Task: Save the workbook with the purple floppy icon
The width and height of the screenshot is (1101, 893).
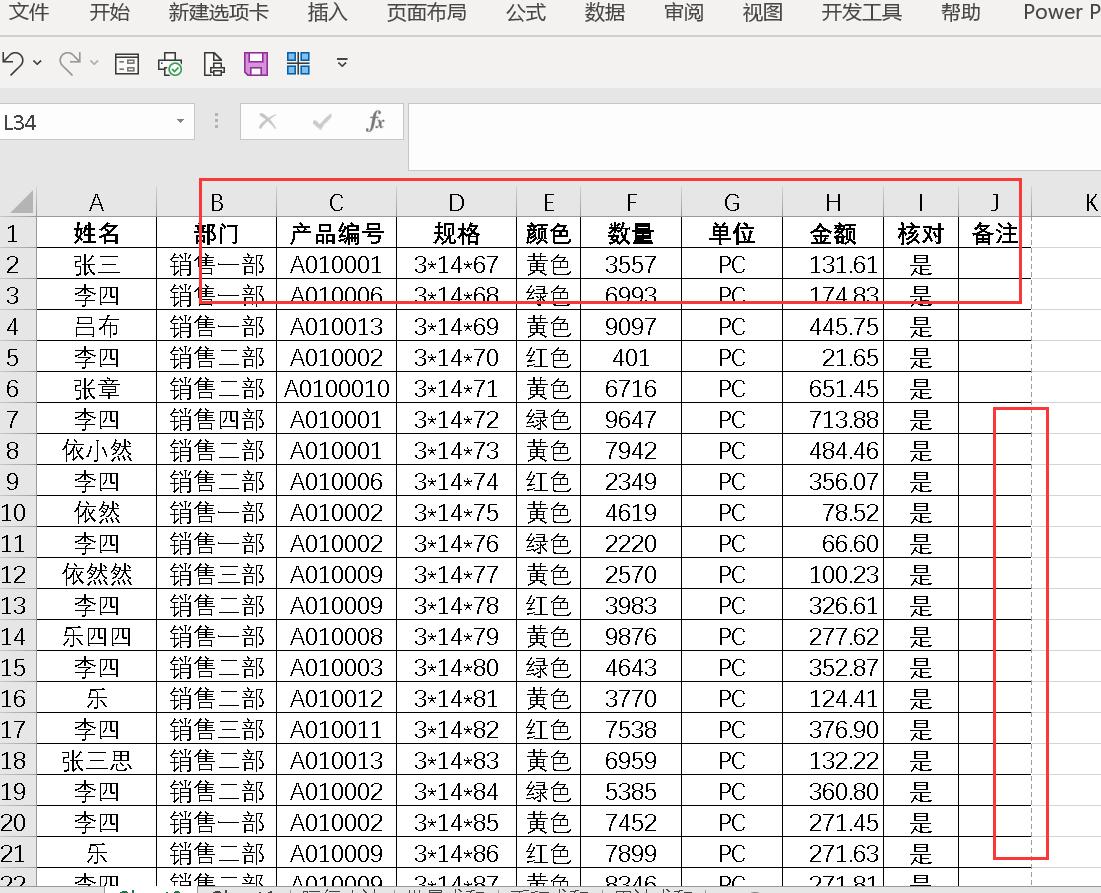Action: [256, 65]
